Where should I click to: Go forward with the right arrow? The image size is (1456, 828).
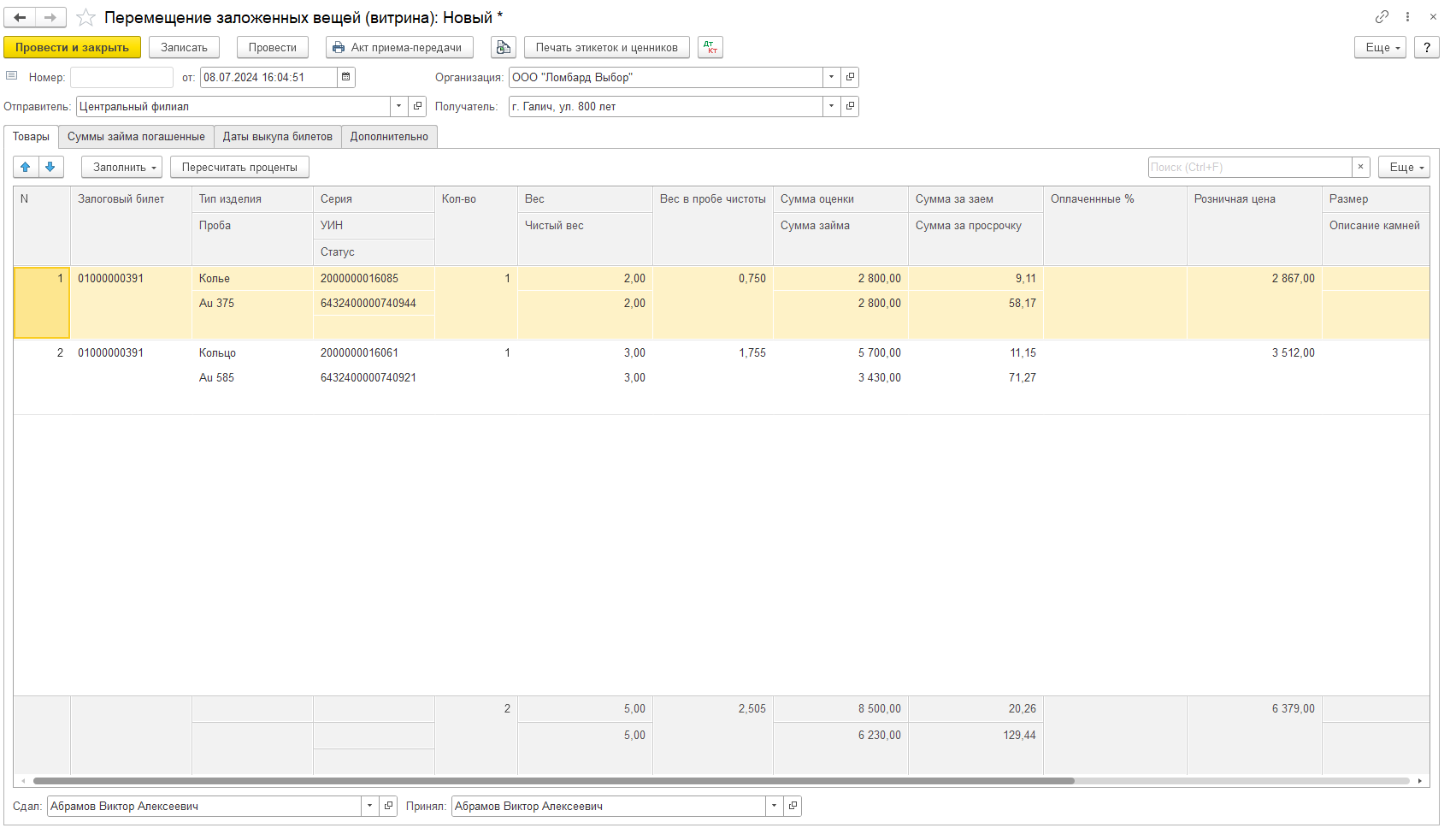50,17
